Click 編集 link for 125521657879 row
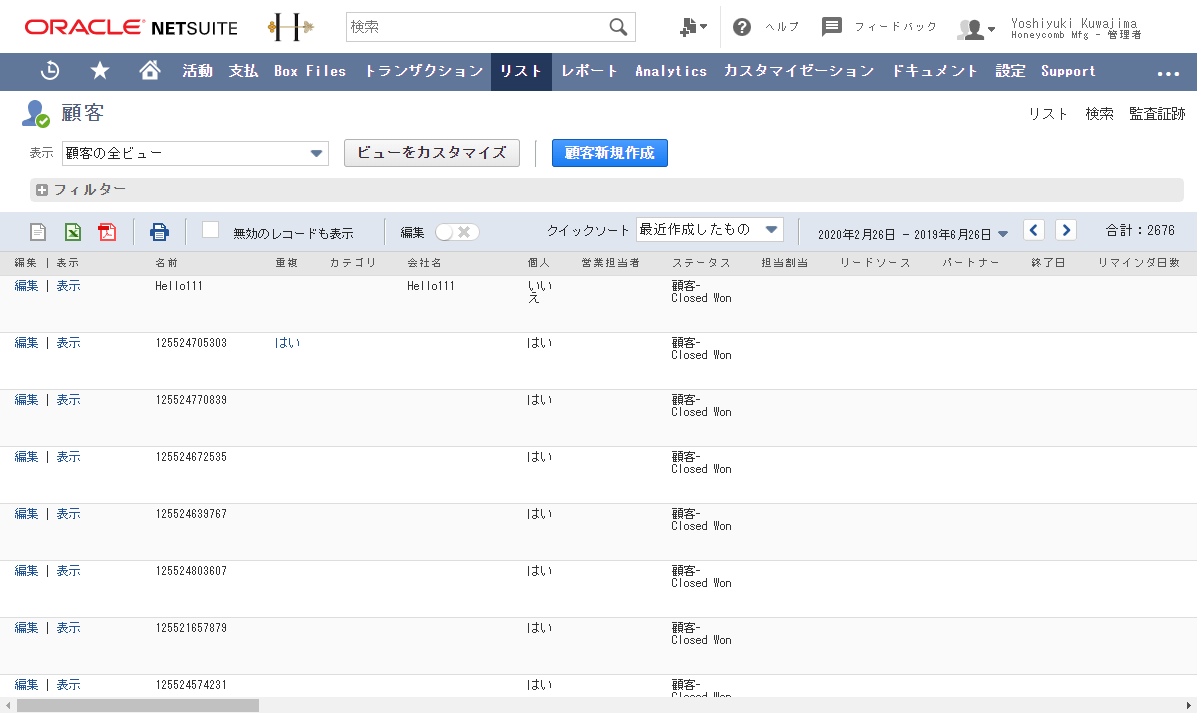Viewport: 1198px width, 714px height. pyautogui.click(x=26, y=628)
